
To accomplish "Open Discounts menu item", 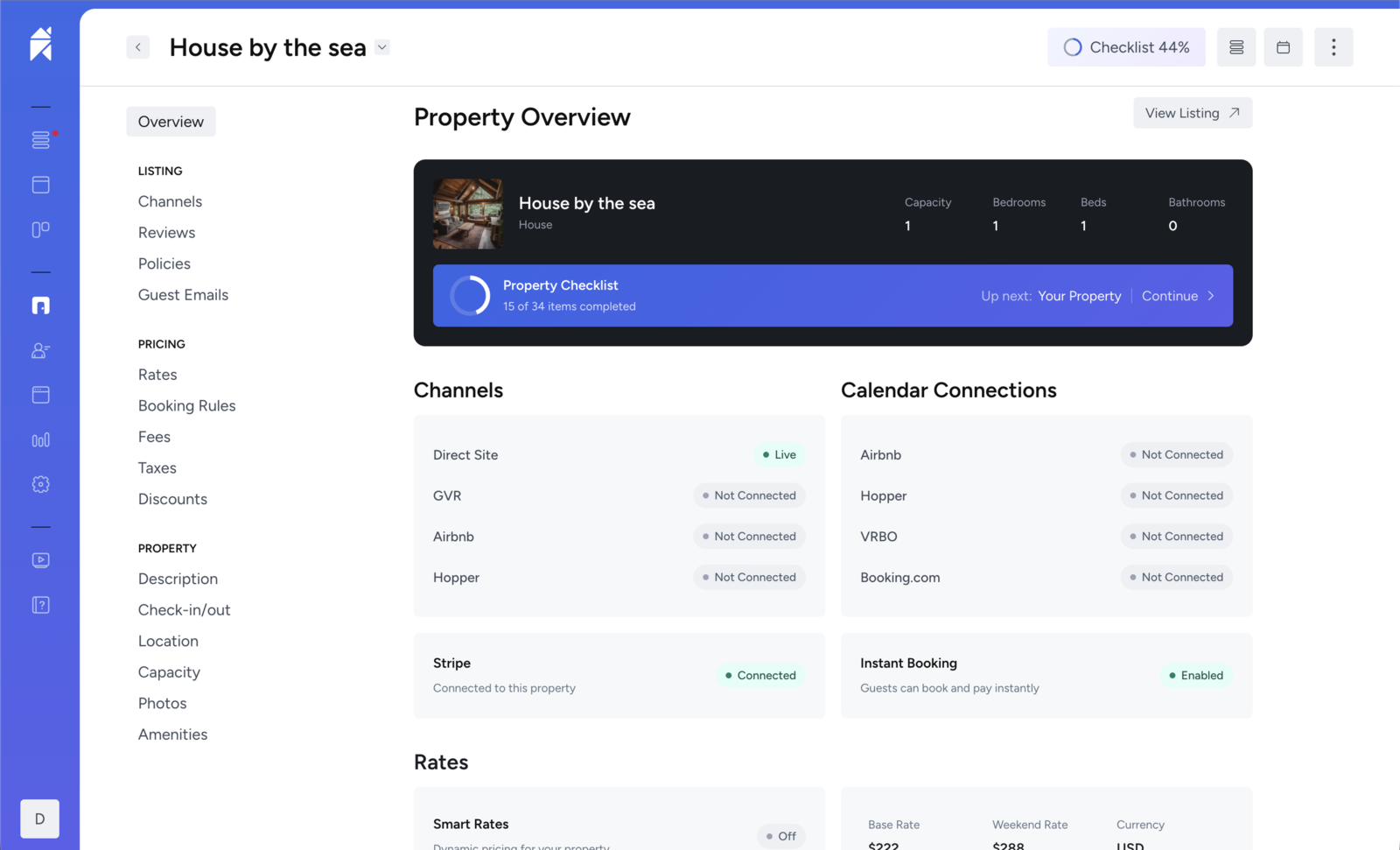I will (172, 499).
